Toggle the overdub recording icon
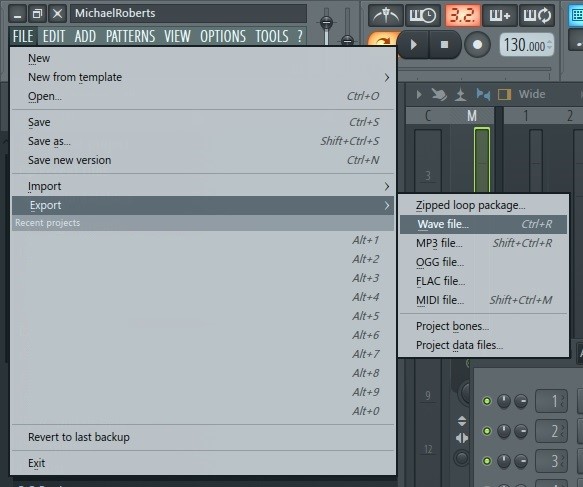 point(499,16)
